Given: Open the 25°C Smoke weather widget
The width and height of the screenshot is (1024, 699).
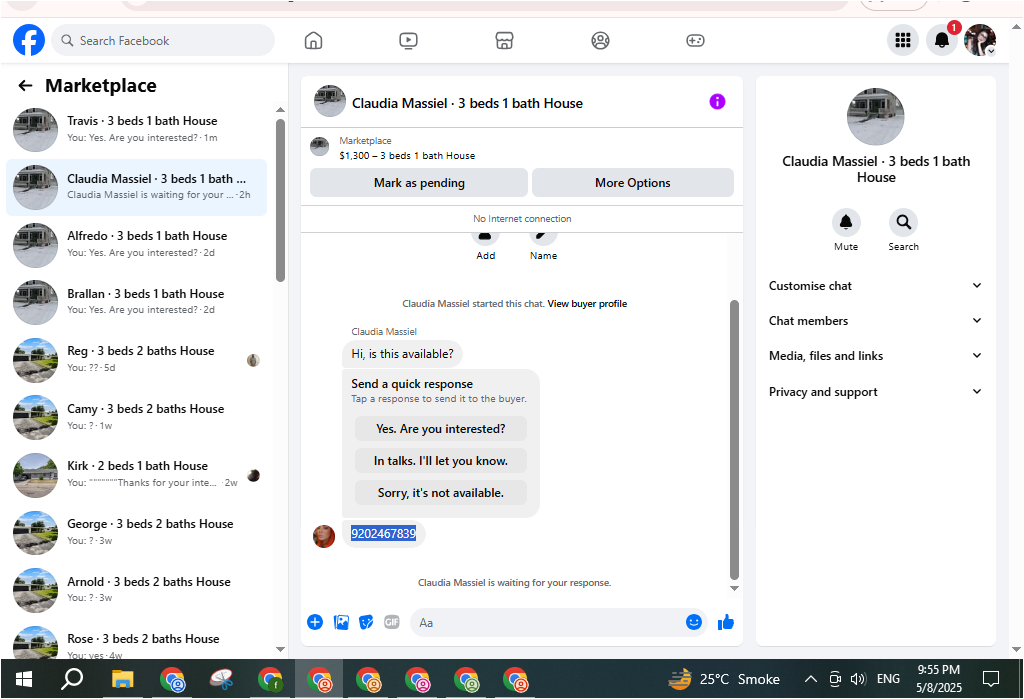Looking at the screenshot, I should point(724,679).
